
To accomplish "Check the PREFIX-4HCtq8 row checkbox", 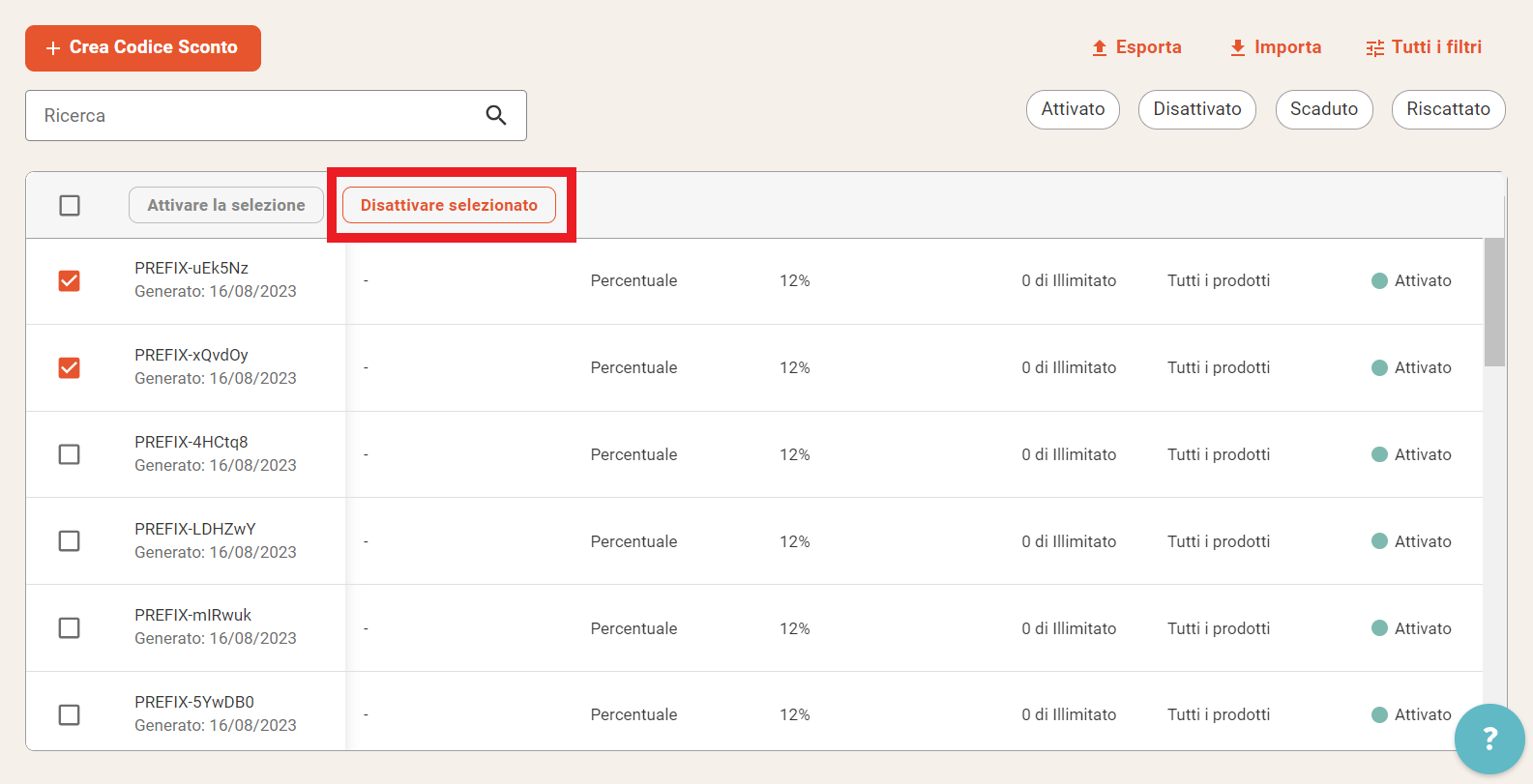I will click(x=70, y=454).
